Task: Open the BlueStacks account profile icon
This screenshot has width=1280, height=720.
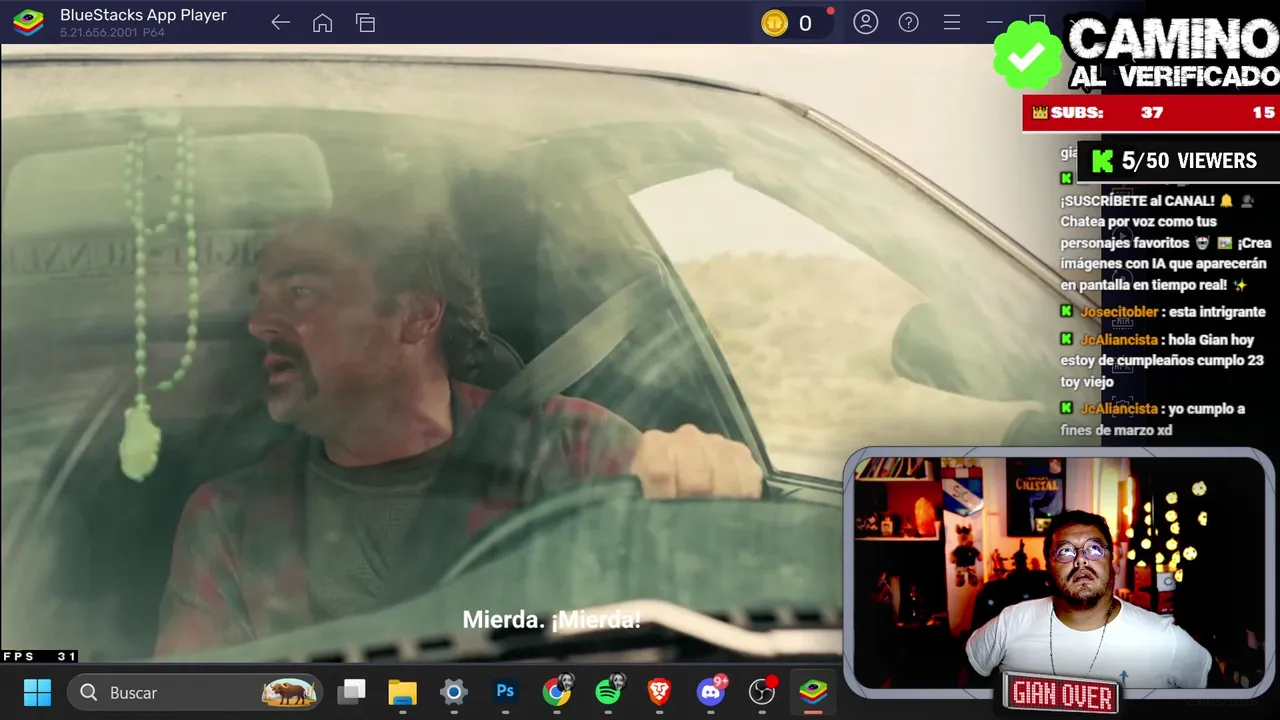Action: pyautogui.click(x=865, y=22)
